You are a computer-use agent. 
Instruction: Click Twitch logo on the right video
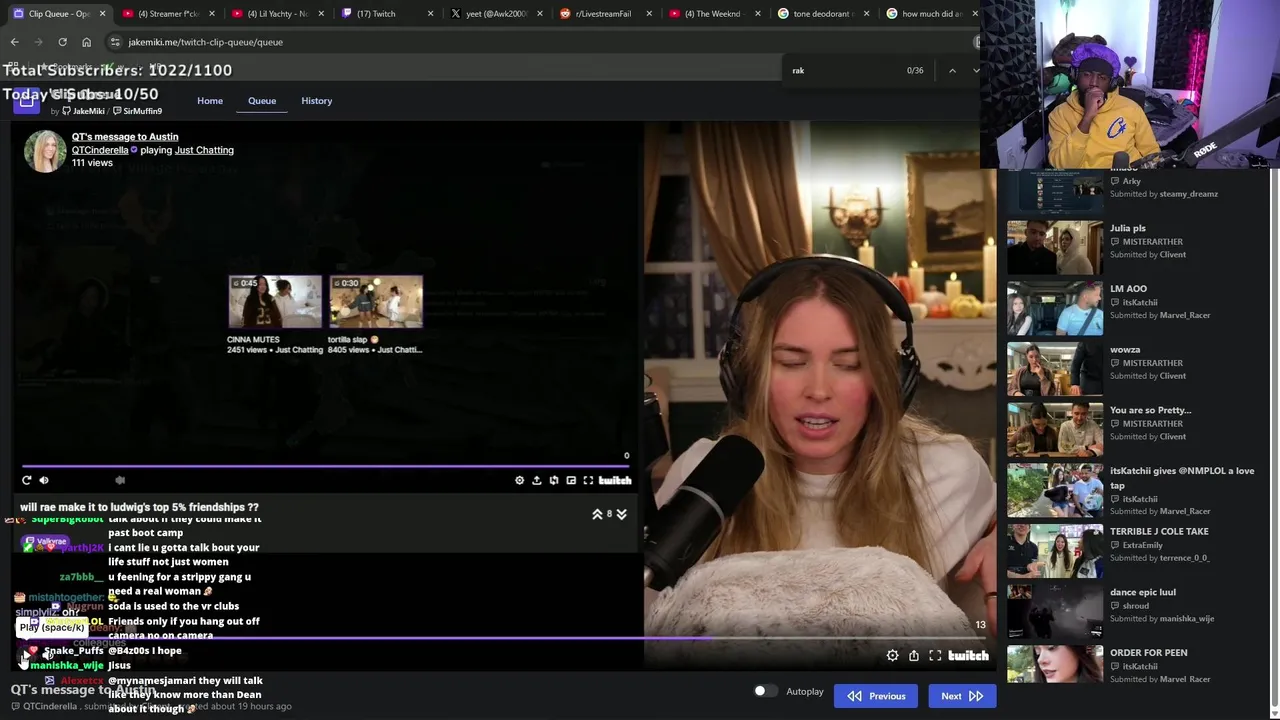click(968, 656)
